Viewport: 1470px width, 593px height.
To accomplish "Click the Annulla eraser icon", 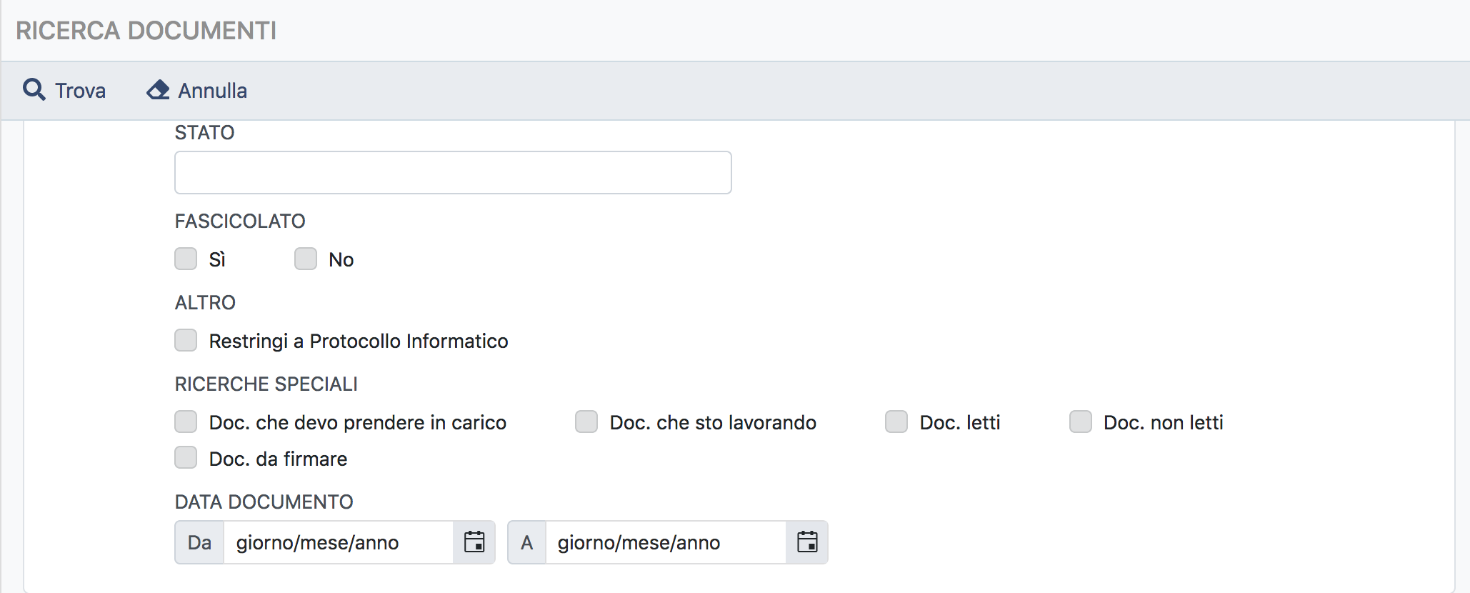I will click(x=158, y=90).
